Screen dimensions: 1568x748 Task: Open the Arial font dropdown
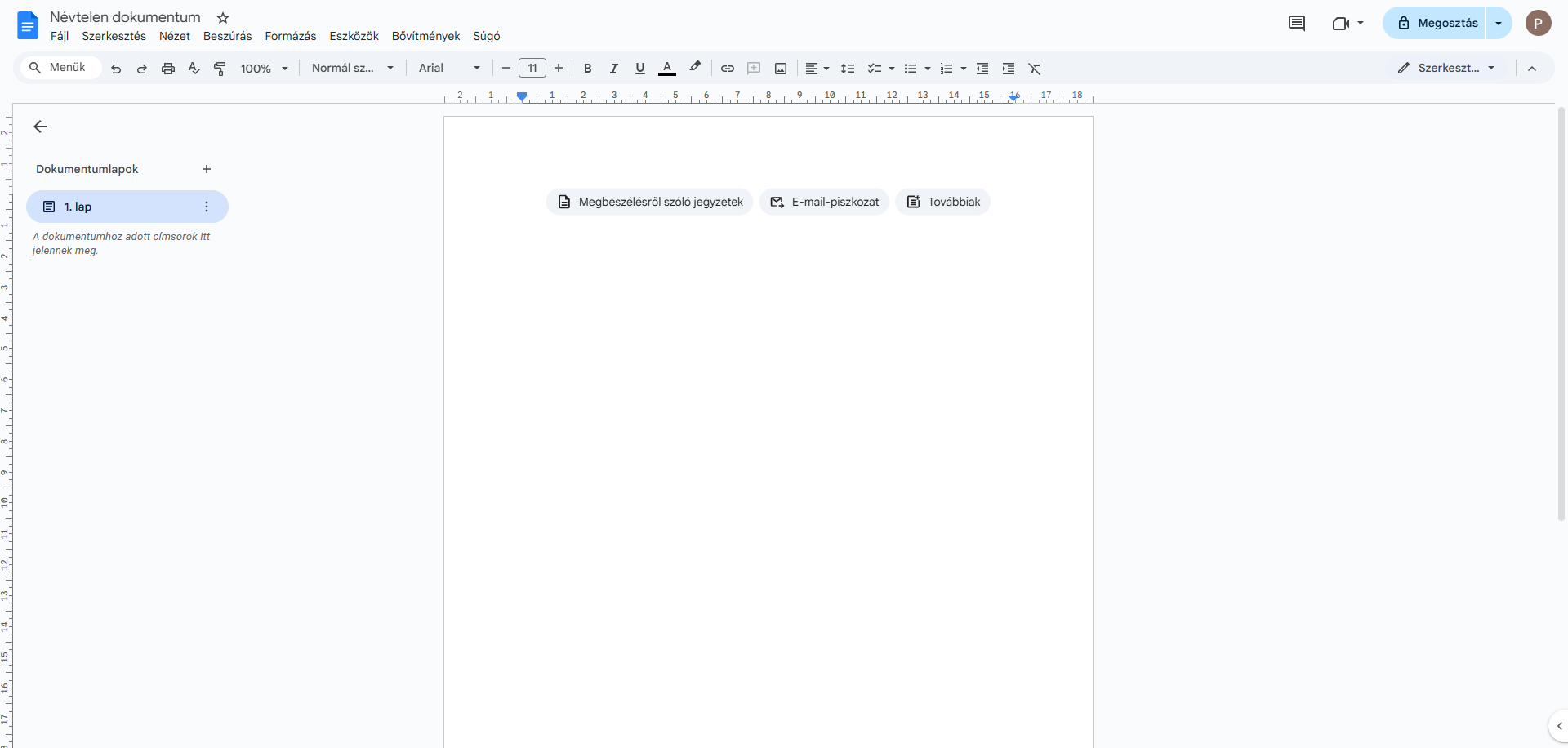pyautogui.click(x=449, y=69)
